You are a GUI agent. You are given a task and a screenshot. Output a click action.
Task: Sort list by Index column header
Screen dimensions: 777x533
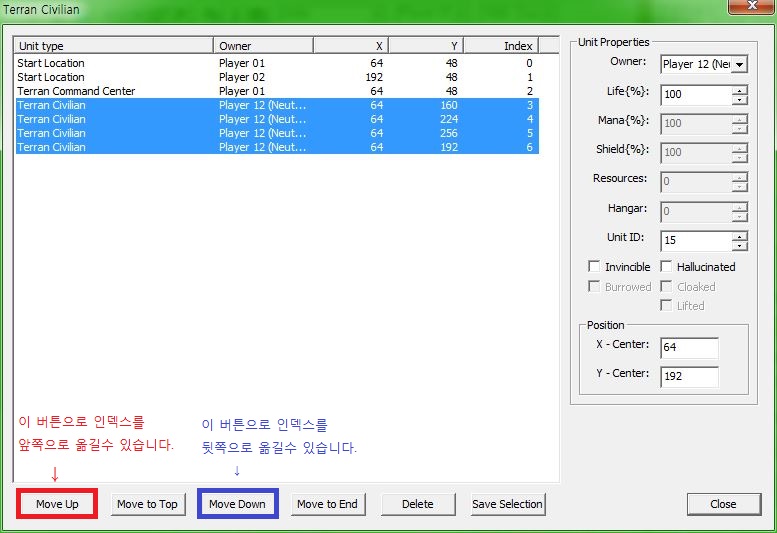[501, 46]
